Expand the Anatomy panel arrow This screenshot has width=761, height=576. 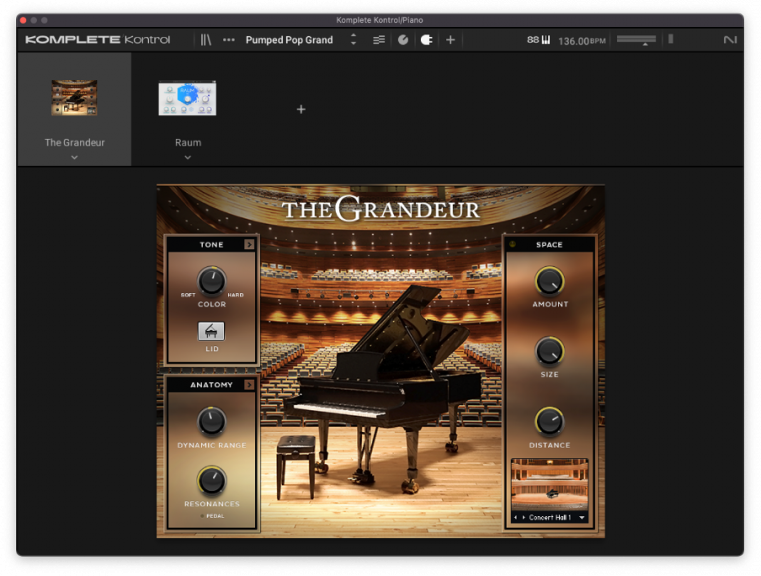(x=249, y=385)
